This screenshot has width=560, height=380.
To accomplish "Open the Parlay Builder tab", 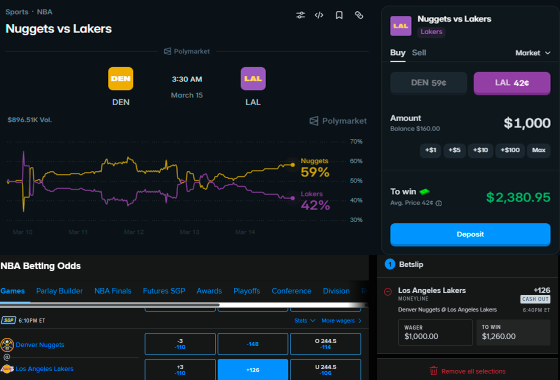I will click(x=59, y=291).
